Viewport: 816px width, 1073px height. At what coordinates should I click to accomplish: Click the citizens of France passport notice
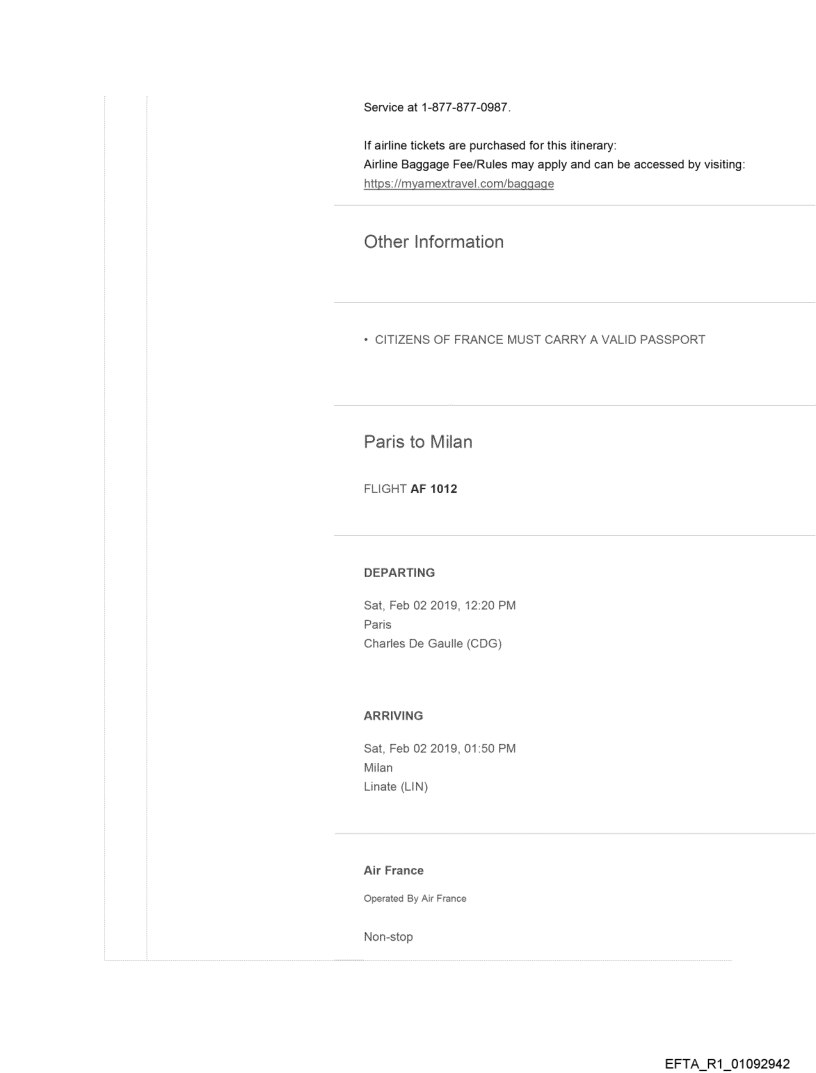(x=535, y=340)
